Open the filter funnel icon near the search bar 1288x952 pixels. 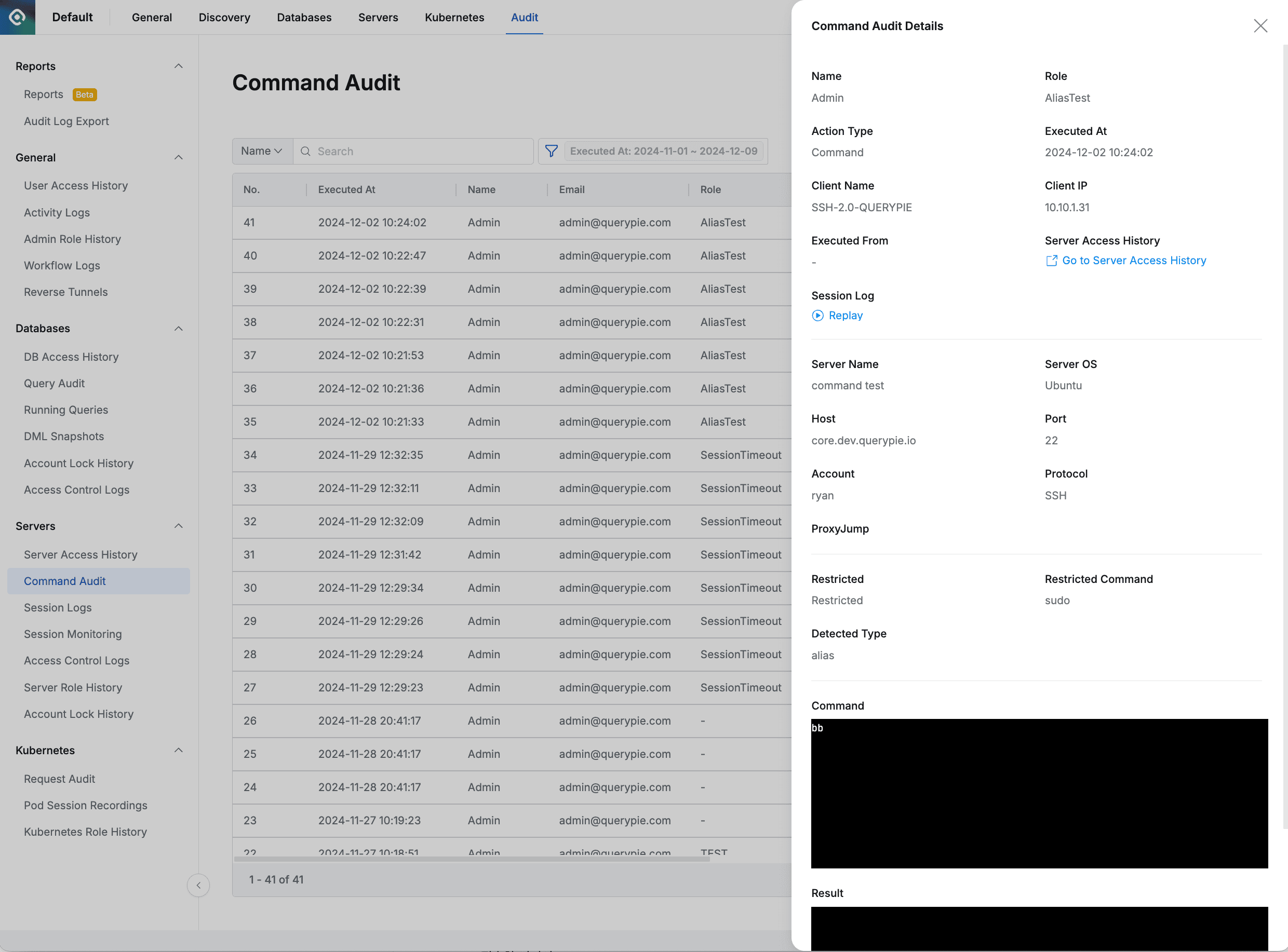(x=552, y=151)
